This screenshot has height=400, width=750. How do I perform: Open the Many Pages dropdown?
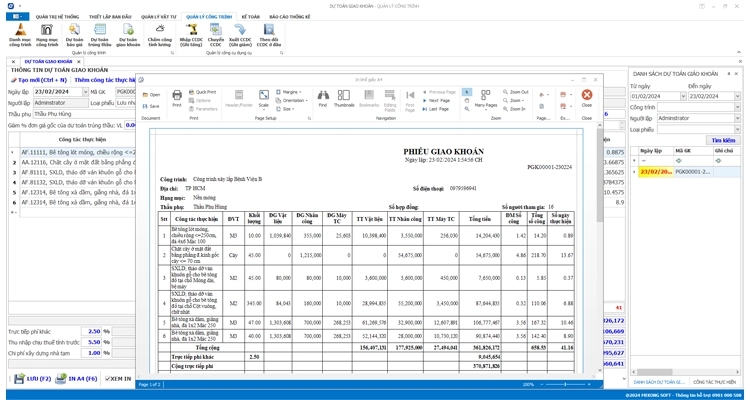tap(486, 97)
